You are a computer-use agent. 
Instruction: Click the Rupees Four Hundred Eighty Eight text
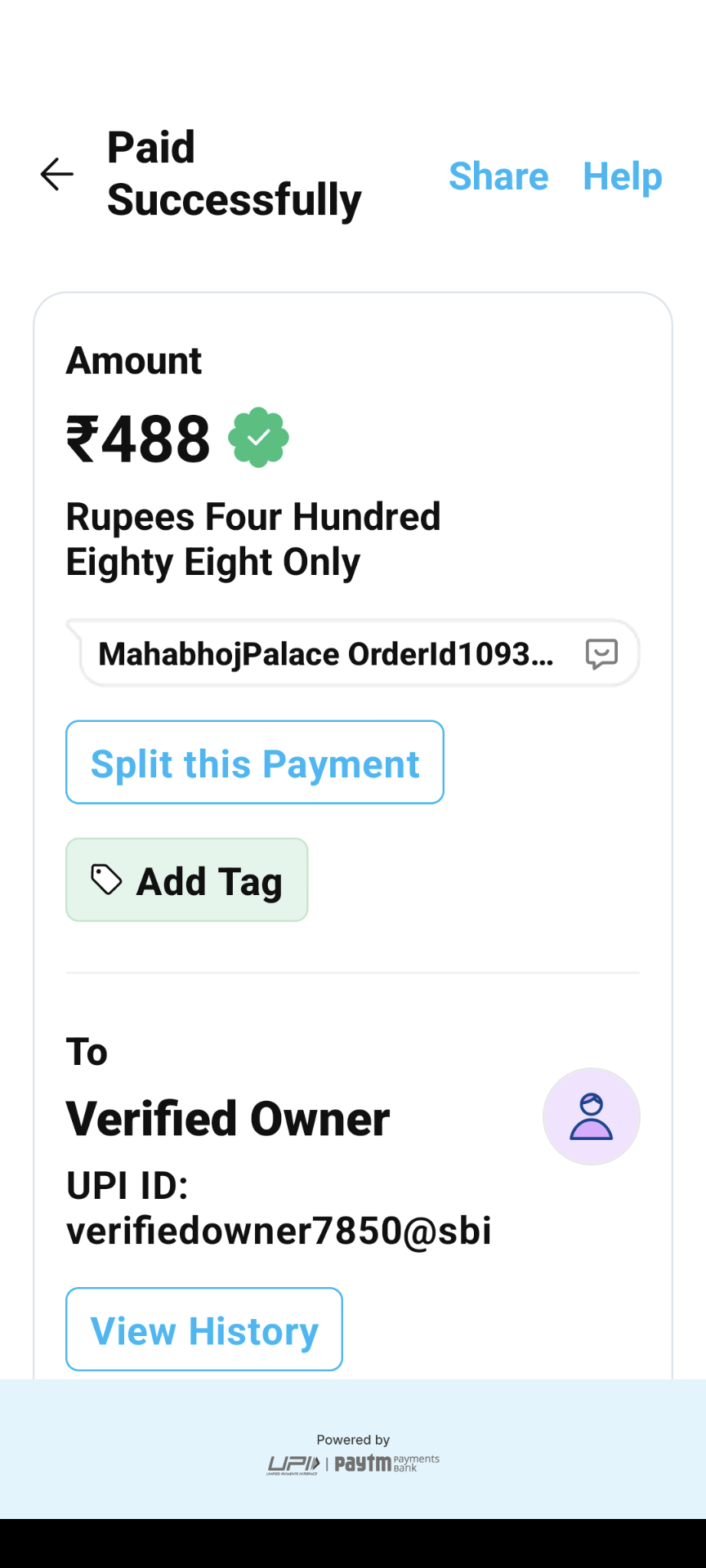(x=253, y=539)
